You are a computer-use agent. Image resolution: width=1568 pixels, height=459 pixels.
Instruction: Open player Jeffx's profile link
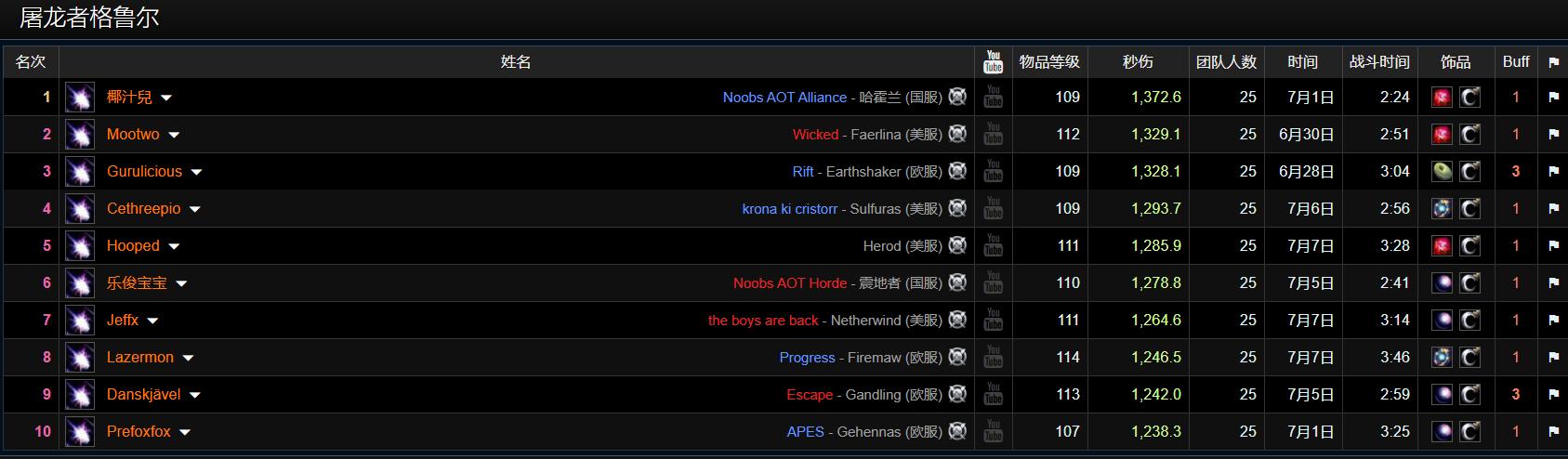point(123,321)
